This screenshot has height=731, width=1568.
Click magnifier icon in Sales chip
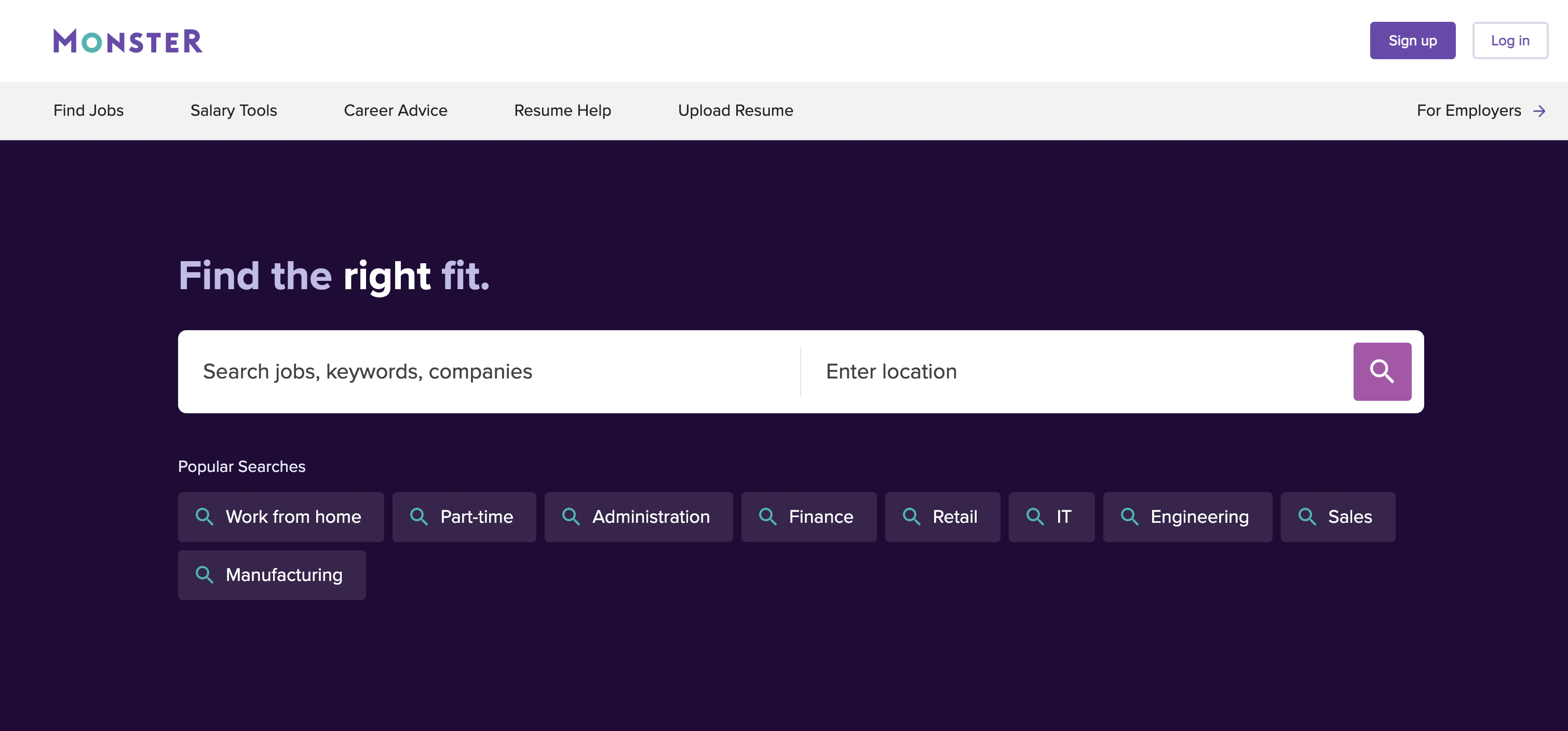tap(1307, 517)
